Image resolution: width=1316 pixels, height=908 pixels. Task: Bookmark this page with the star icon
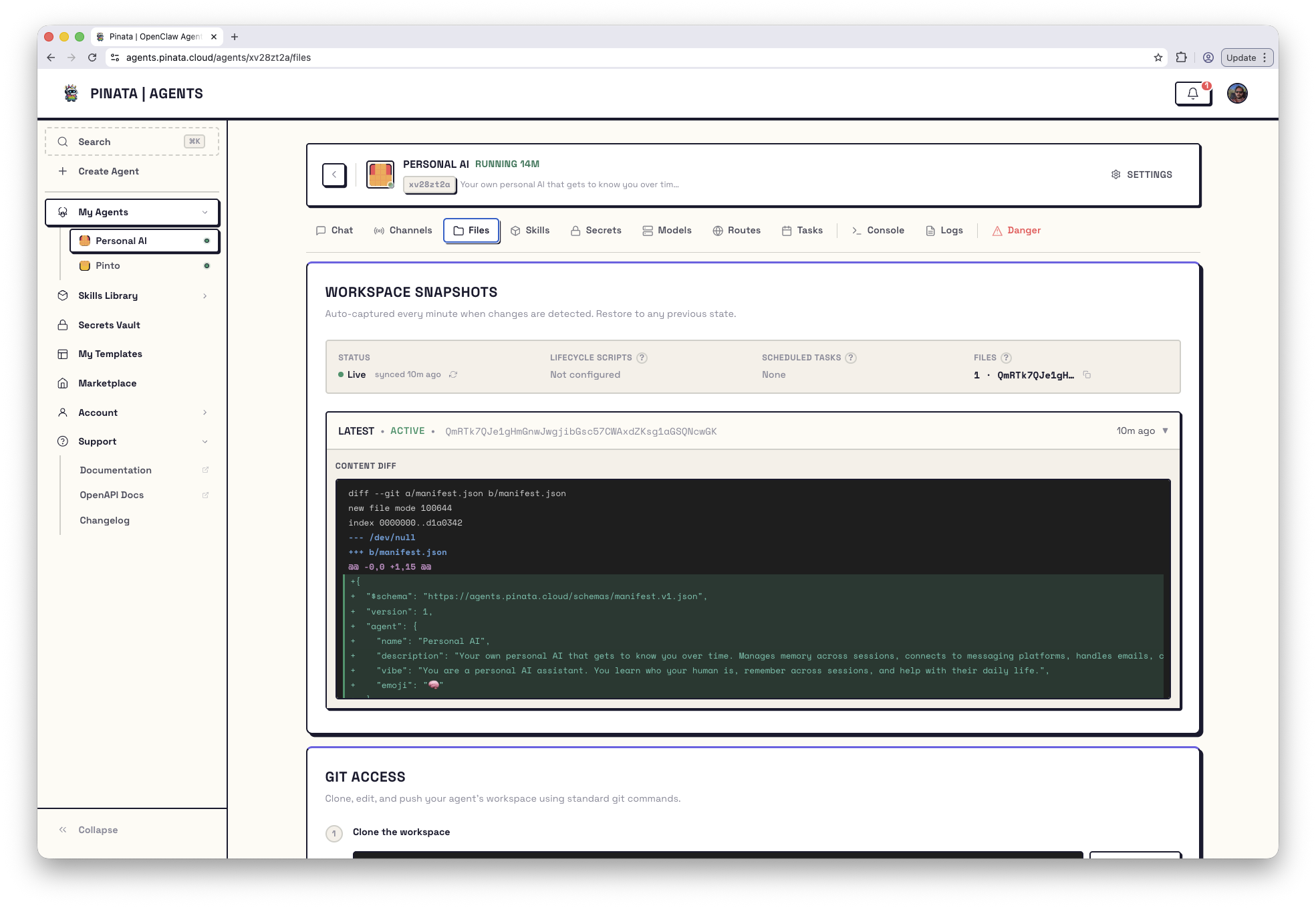click(x=1158, y=58)
